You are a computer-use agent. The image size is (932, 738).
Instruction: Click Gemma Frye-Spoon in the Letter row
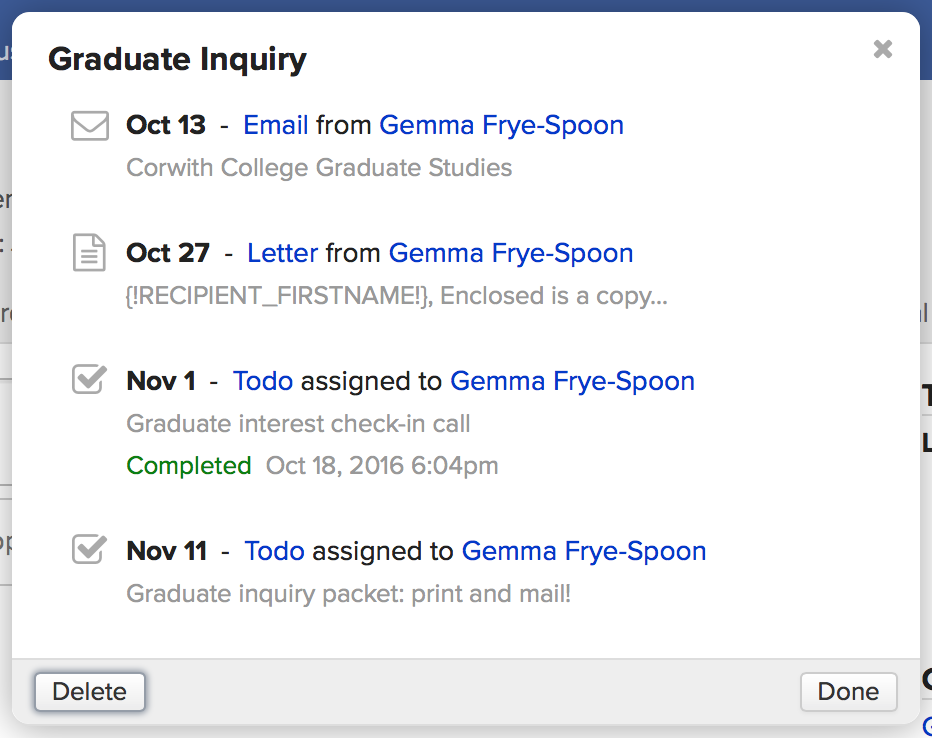[x=511, y=253]
